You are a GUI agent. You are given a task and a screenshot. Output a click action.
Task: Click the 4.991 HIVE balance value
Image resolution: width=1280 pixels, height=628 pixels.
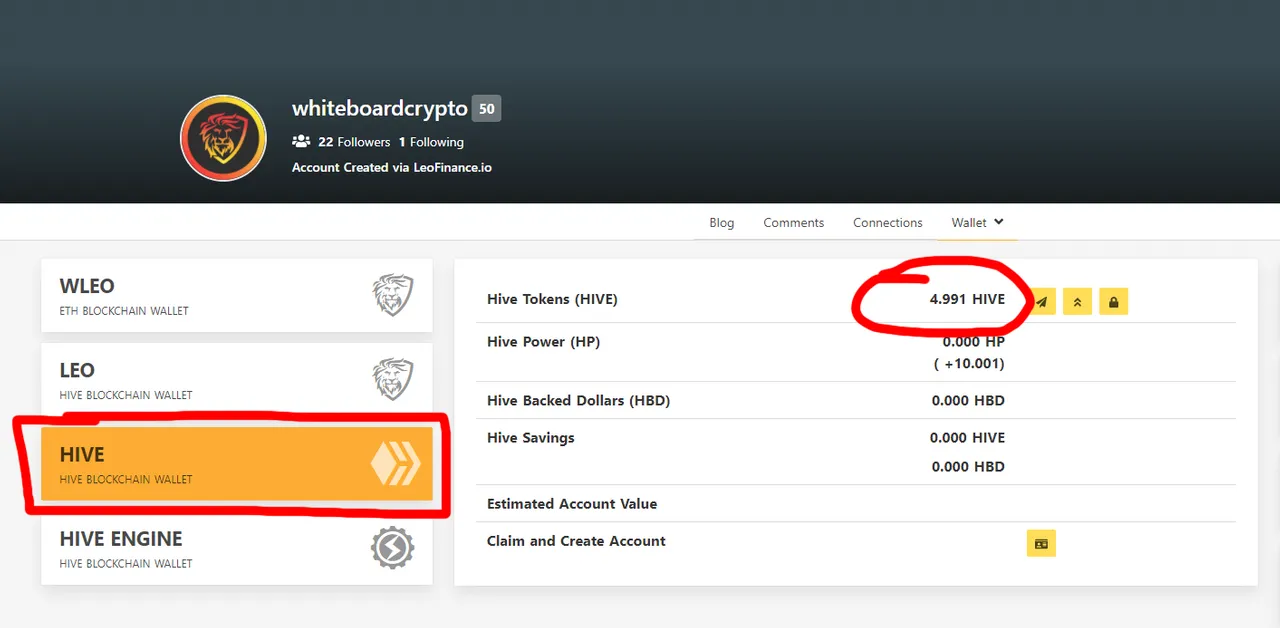pos(967,299)
